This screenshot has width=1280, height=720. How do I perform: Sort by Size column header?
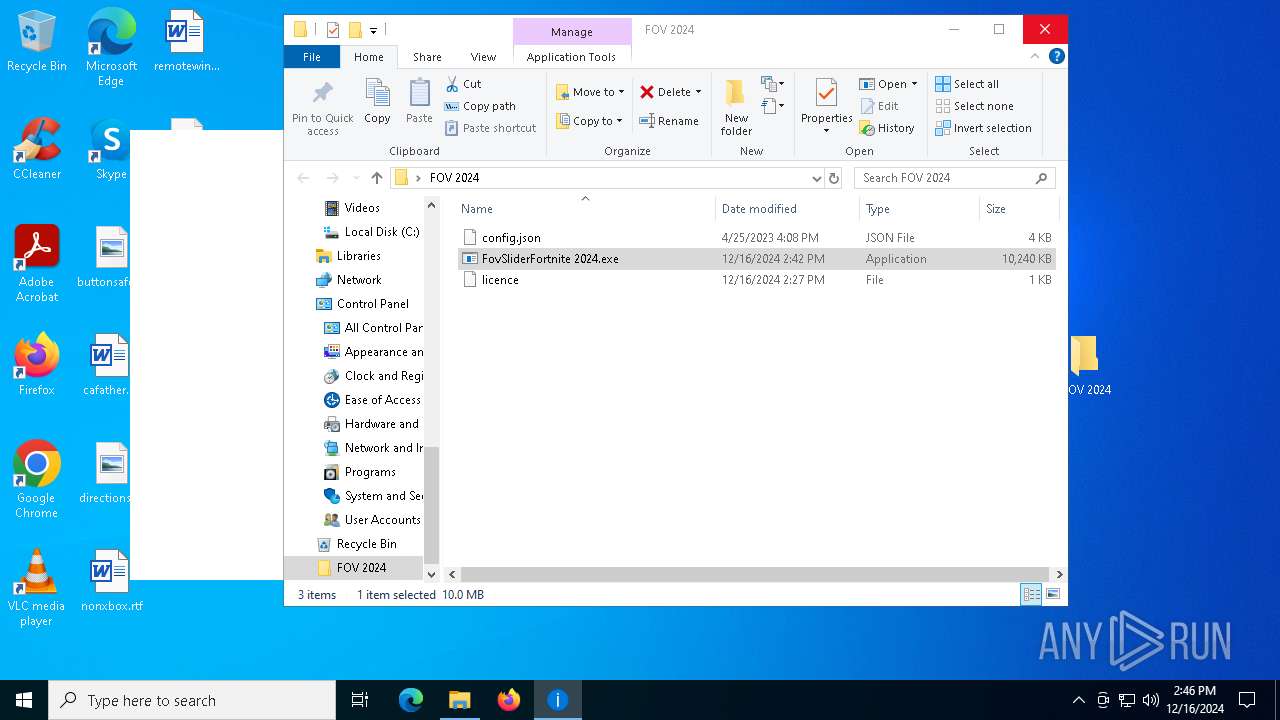pyautogui.click(x=1018, y=209)
